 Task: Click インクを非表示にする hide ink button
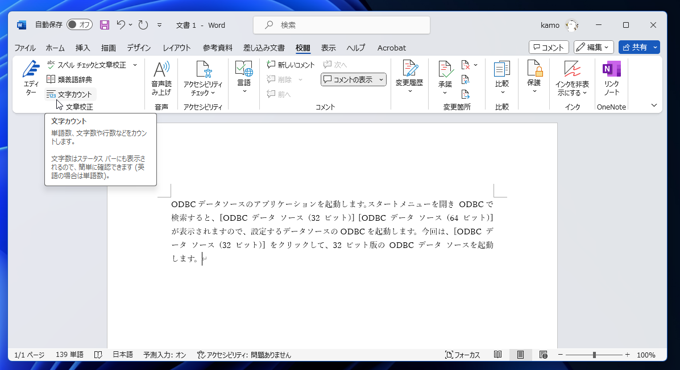(572, 78)
